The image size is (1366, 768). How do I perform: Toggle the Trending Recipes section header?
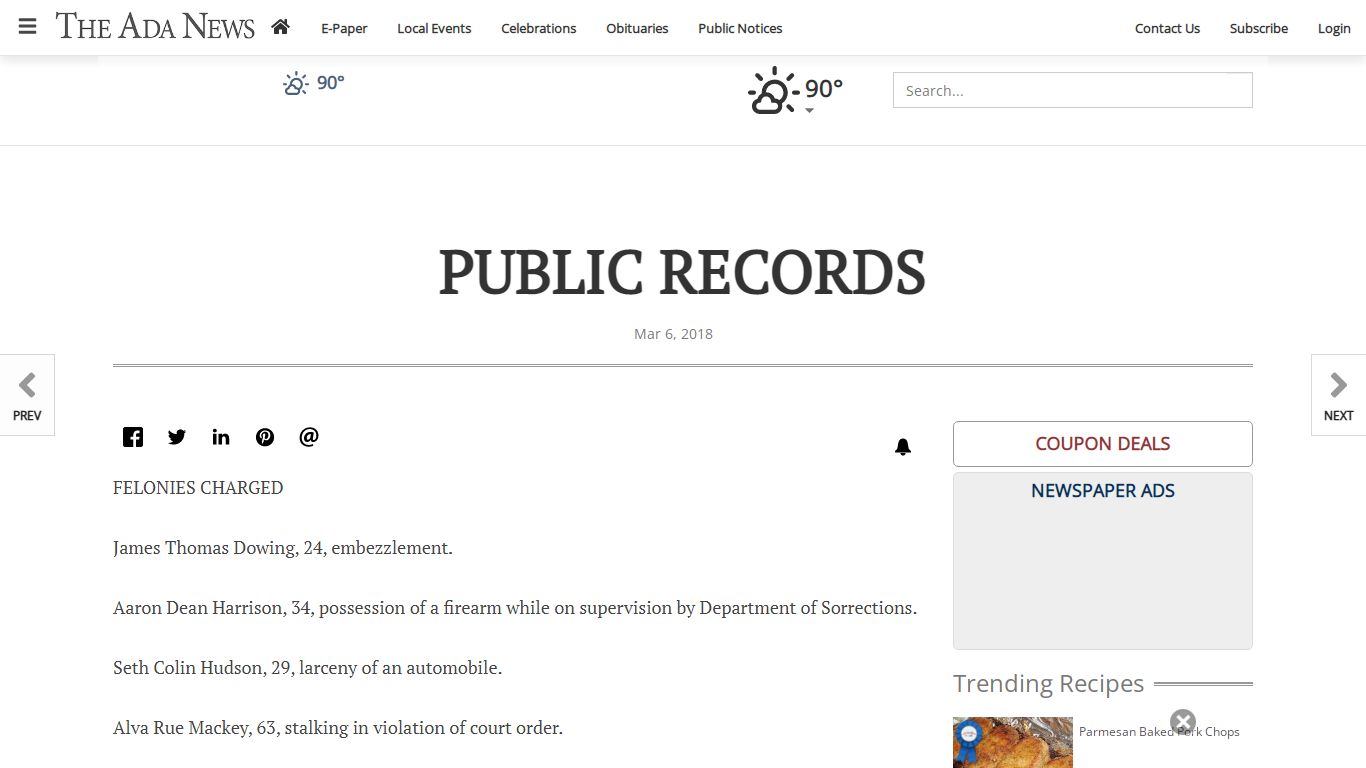1048,683
